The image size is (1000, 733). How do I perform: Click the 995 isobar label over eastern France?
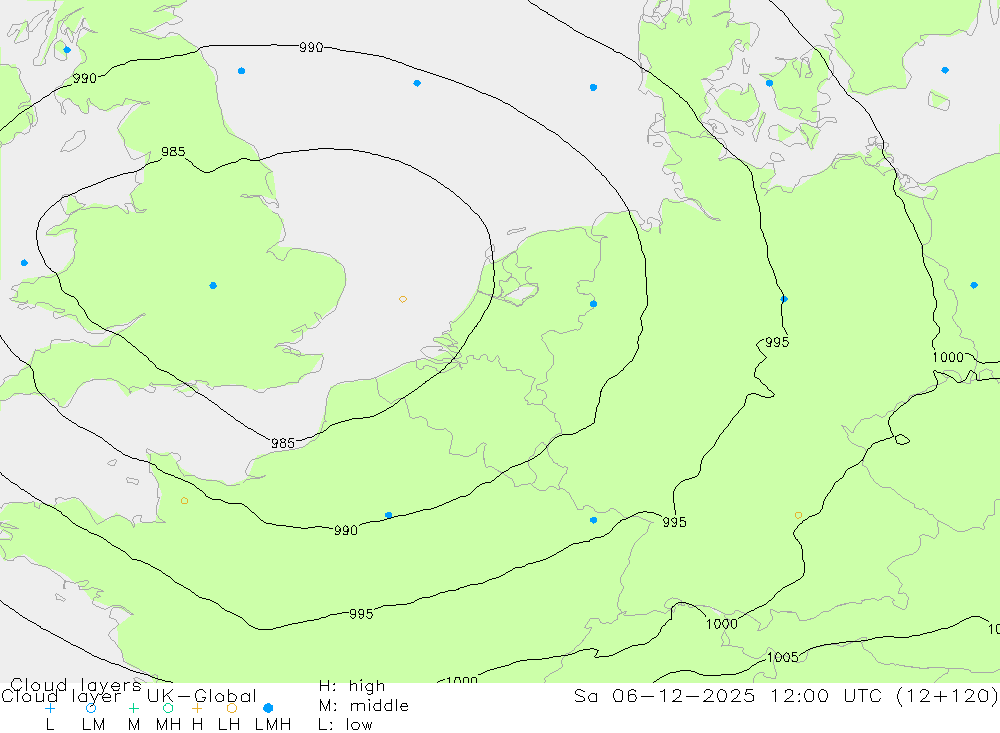(x=674, y=522)
